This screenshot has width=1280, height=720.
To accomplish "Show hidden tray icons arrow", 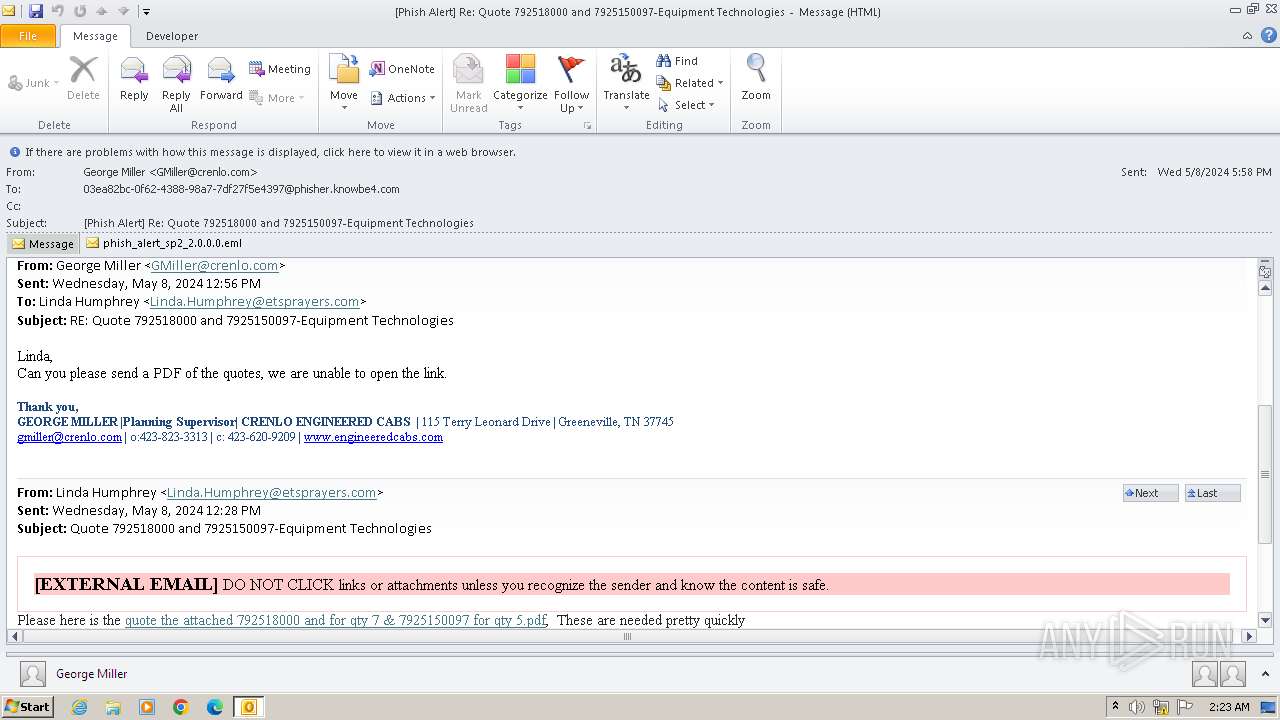I will coord(1116,707).
